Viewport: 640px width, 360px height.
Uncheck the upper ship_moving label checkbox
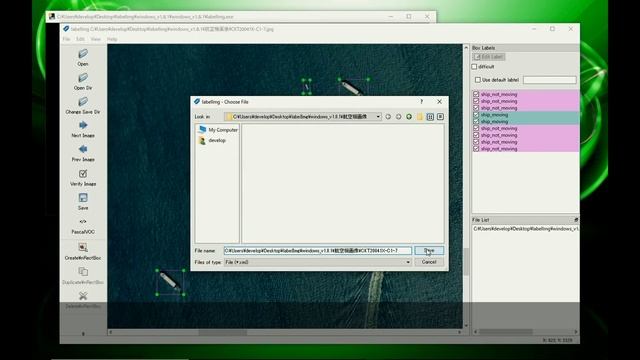(476, 115)
